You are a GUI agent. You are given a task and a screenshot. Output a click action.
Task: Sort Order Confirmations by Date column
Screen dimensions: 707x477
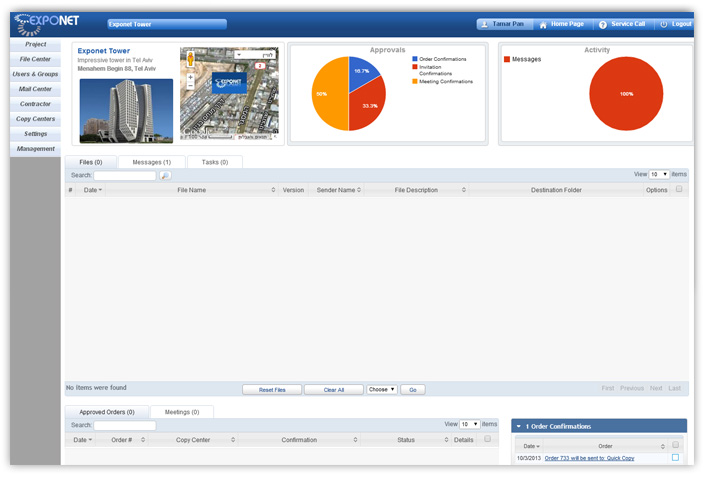531,446
